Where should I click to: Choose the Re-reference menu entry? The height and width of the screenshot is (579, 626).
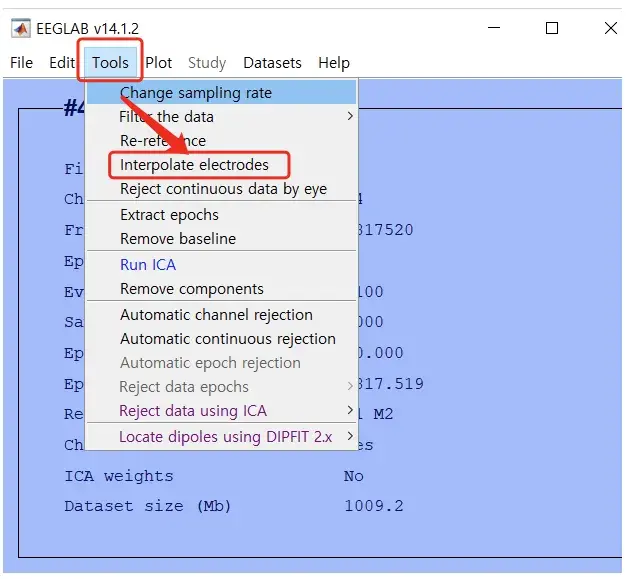pos(163,141)
